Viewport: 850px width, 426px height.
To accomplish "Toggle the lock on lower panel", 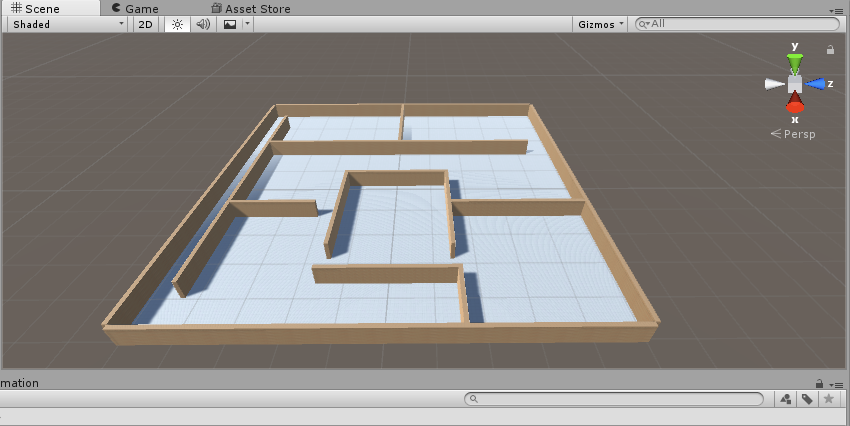I will click(820, 384).
